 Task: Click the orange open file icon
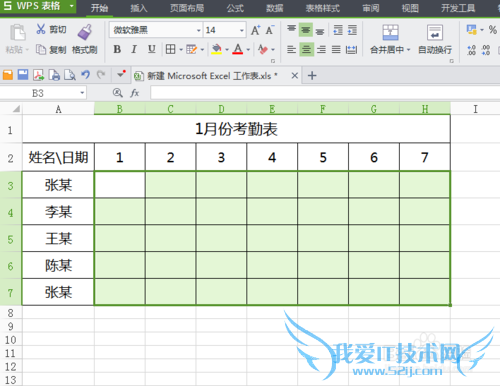8,75
